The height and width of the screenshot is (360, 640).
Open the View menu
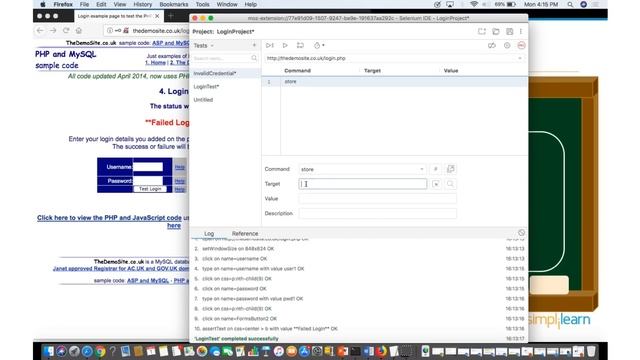pos(120,4)
